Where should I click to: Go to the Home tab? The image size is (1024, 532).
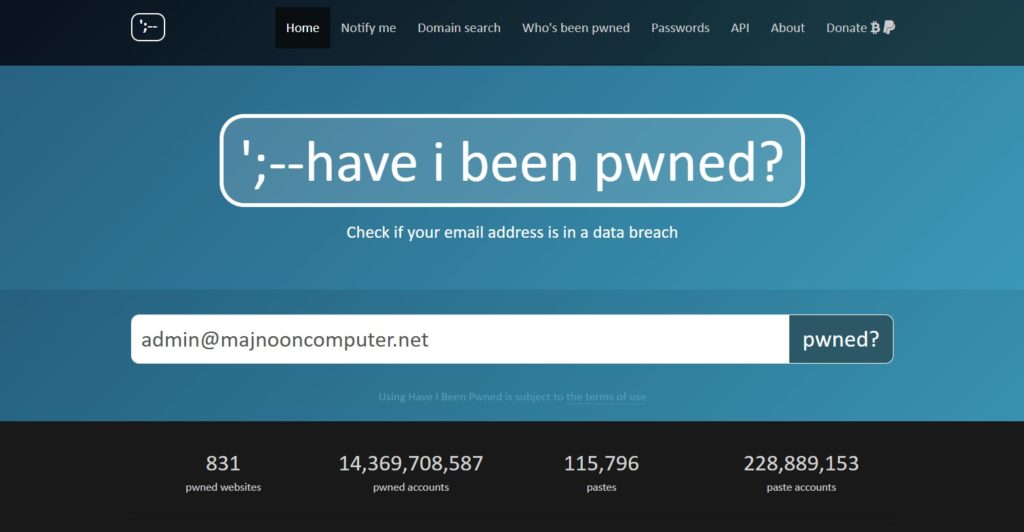tap(302, 28)
